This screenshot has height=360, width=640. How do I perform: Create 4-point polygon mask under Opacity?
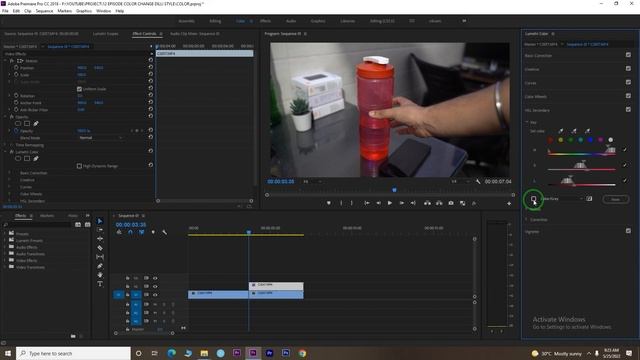[27, 123]
